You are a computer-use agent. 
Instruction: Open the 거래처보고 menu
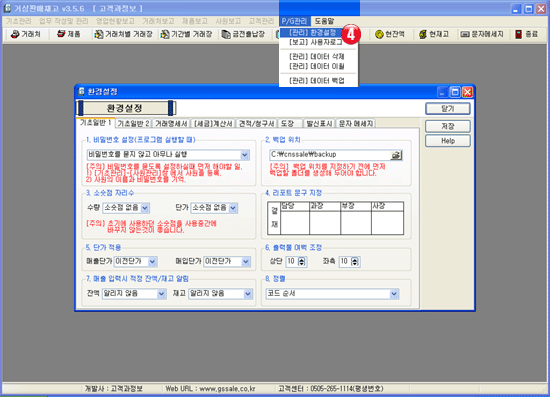click(x=158, y=21)
